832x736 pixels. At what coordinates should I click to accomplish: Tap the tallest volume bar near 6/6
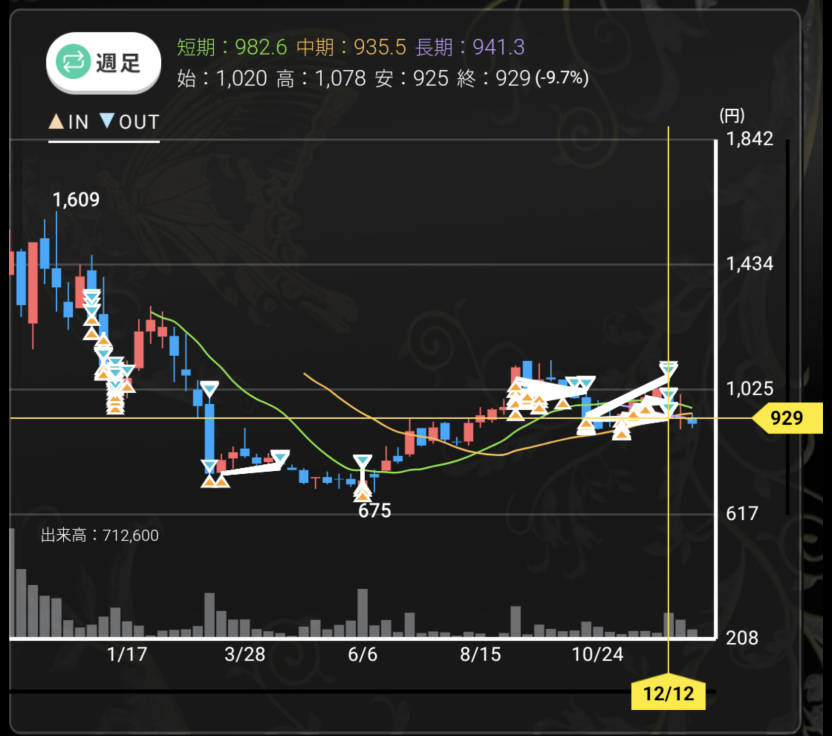363,612
